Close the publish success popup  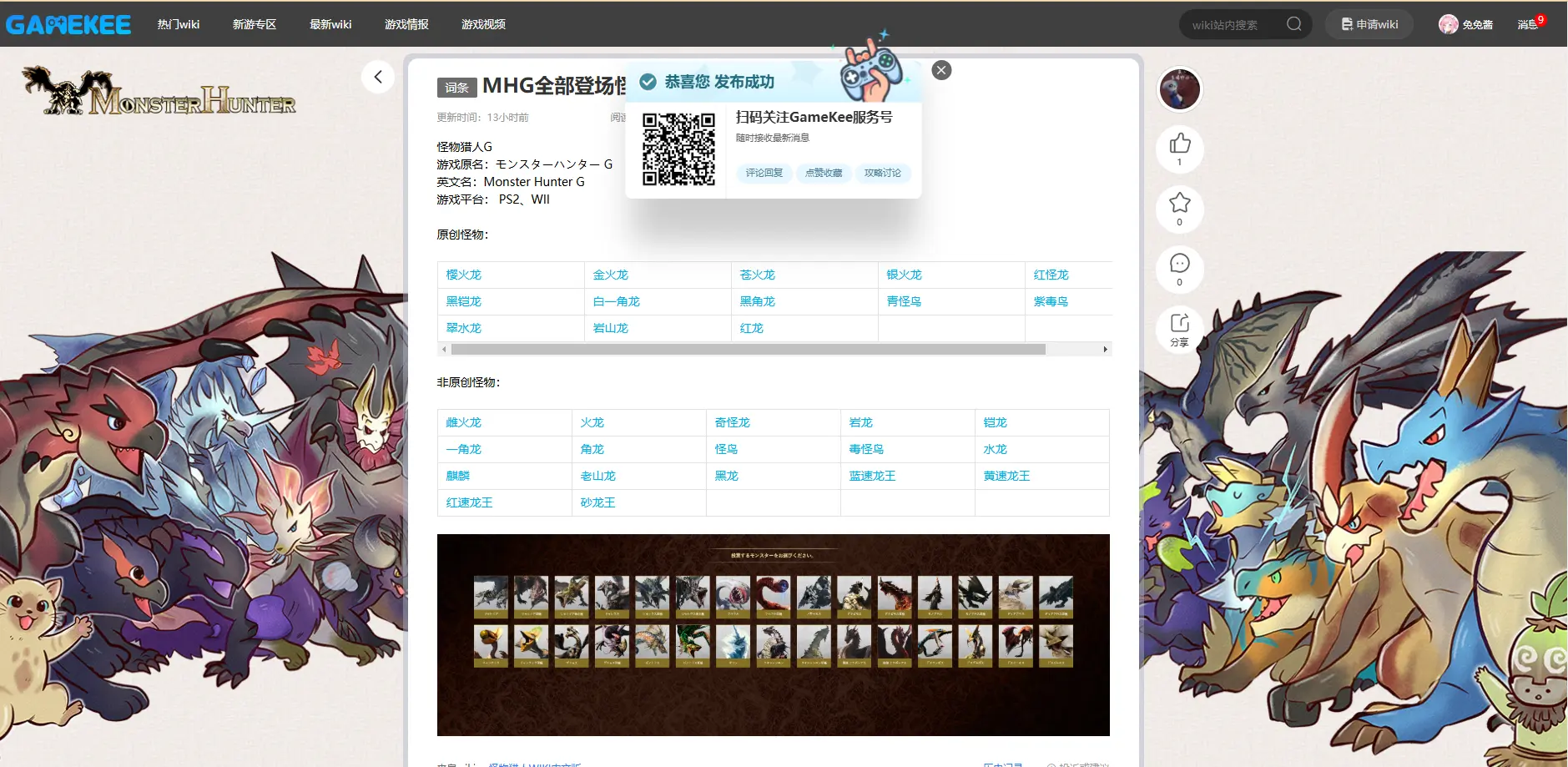[941, 70]
